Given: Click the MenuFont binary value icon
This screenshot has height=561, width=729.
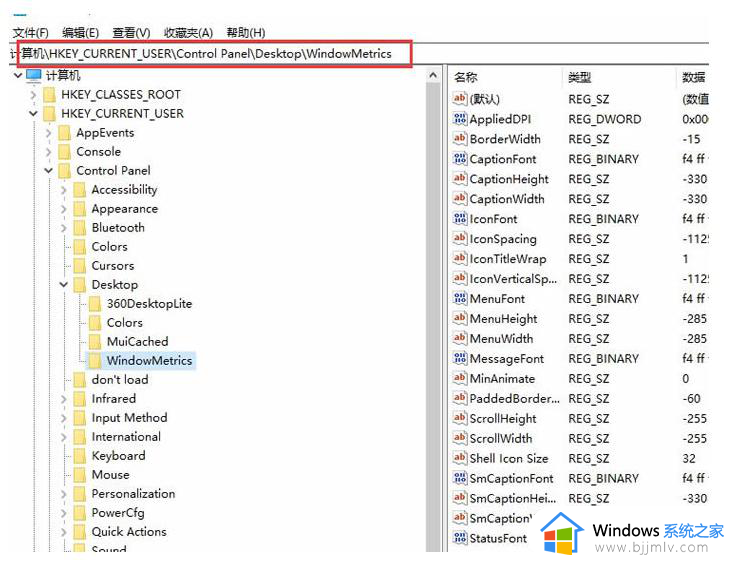Looking at the screenshot, I should click(x=460, y=298).
